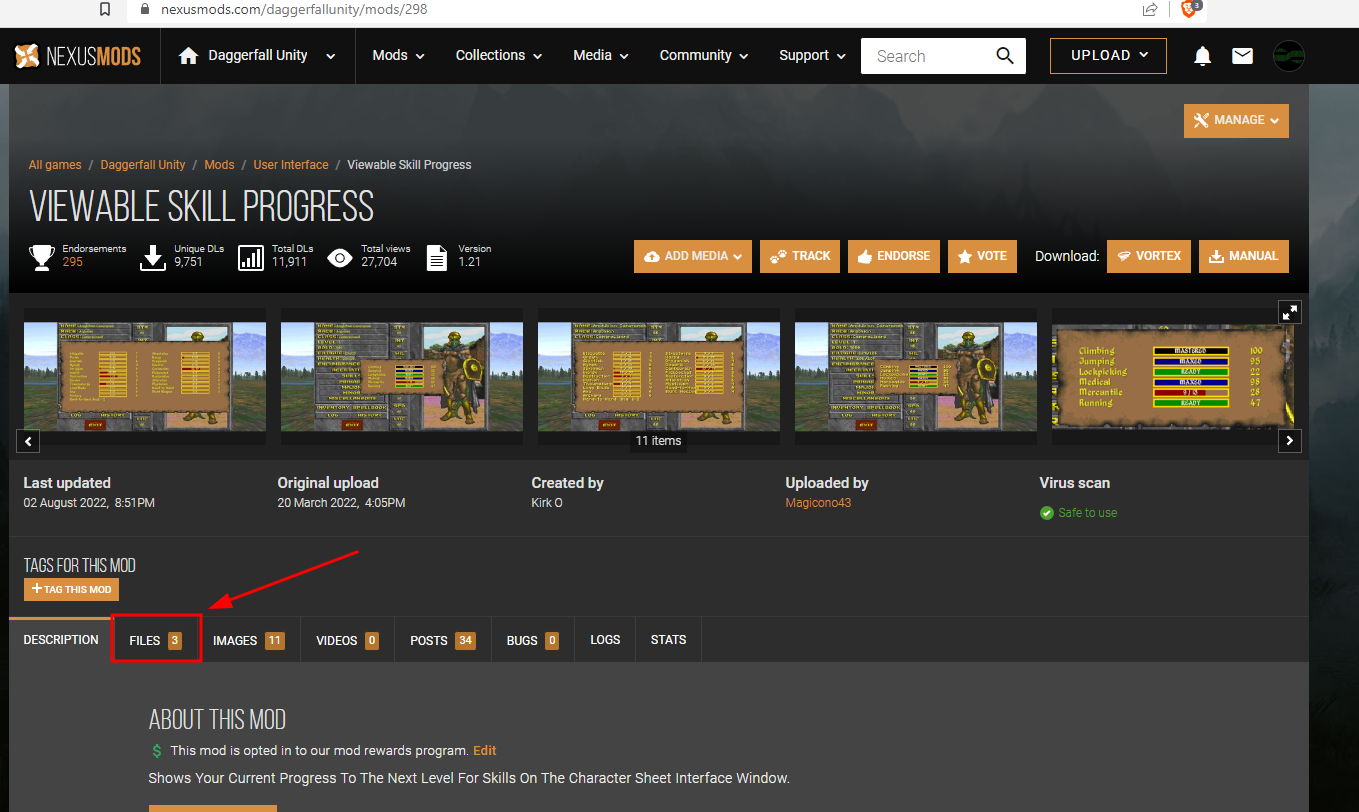The width and height of the screenshot is (1359, 812).
Task: Click the Tag This Mod button
Action: pyautogui.click(x=71, y=589)
